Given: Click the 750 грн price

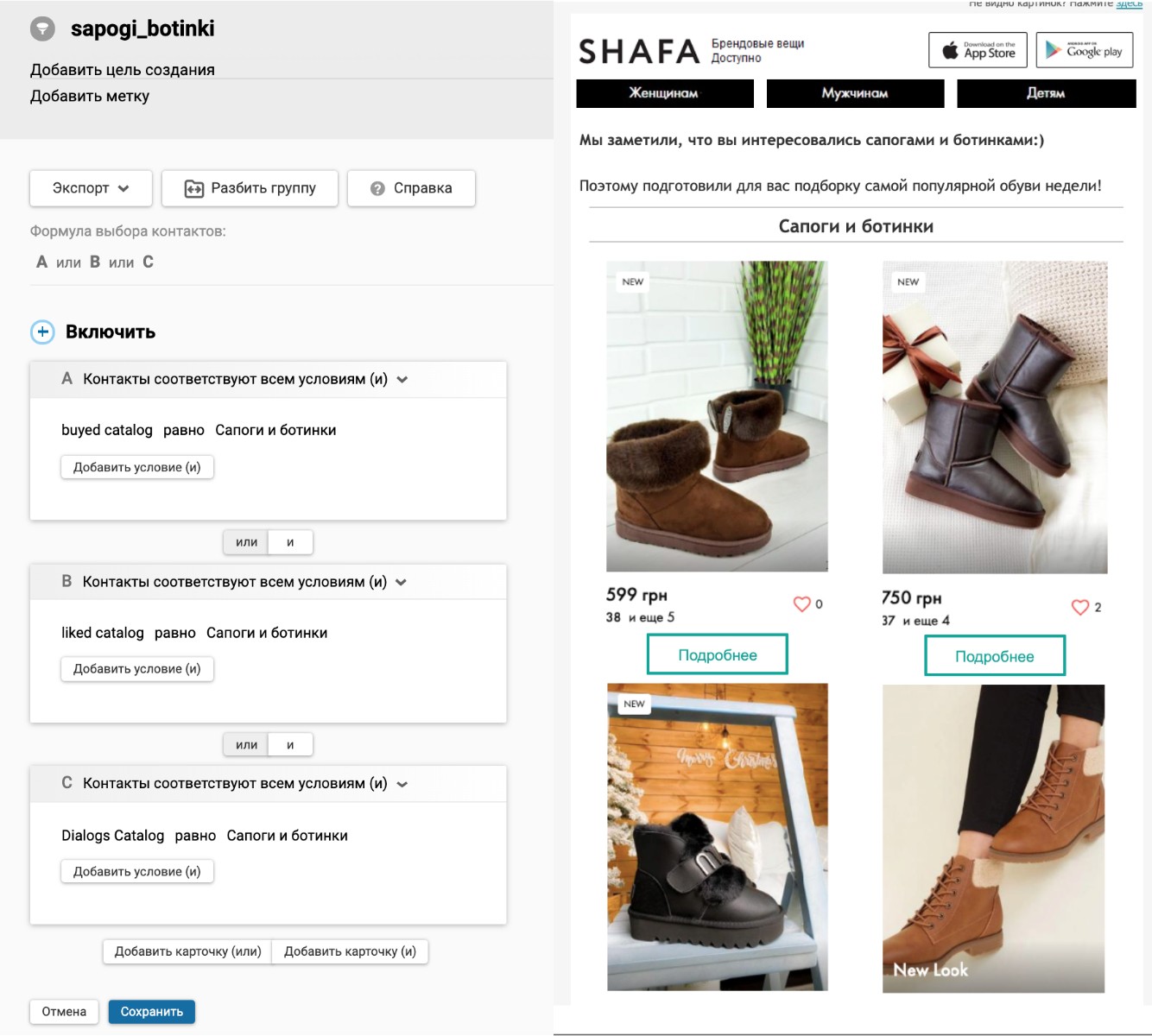Looking at the screenshot, I should tap(912, 597).
